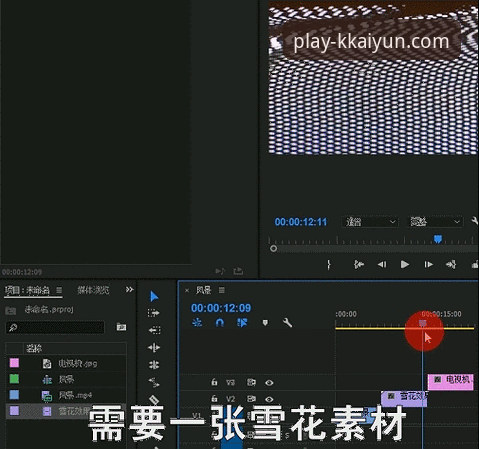Click pink label swatch of 电视机.jpg
Viewport: 479px width, 449px height.
(14, 363)
